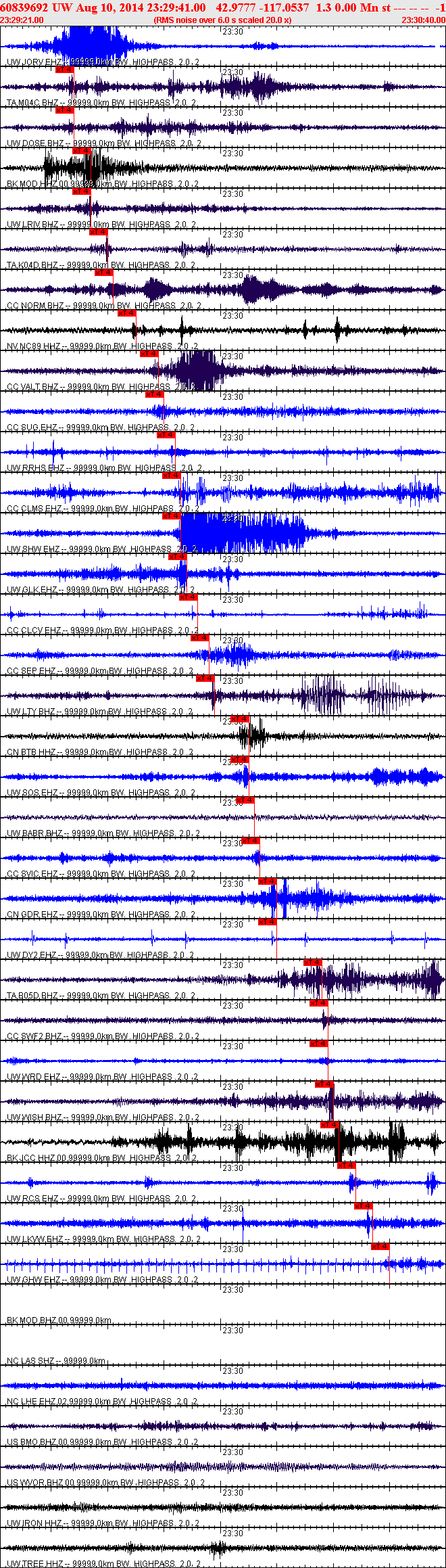This screenshot has height=1568, width=446.
Task: Click the 23:30 tick label above the UW JORV trace
Action: point(232,32)
